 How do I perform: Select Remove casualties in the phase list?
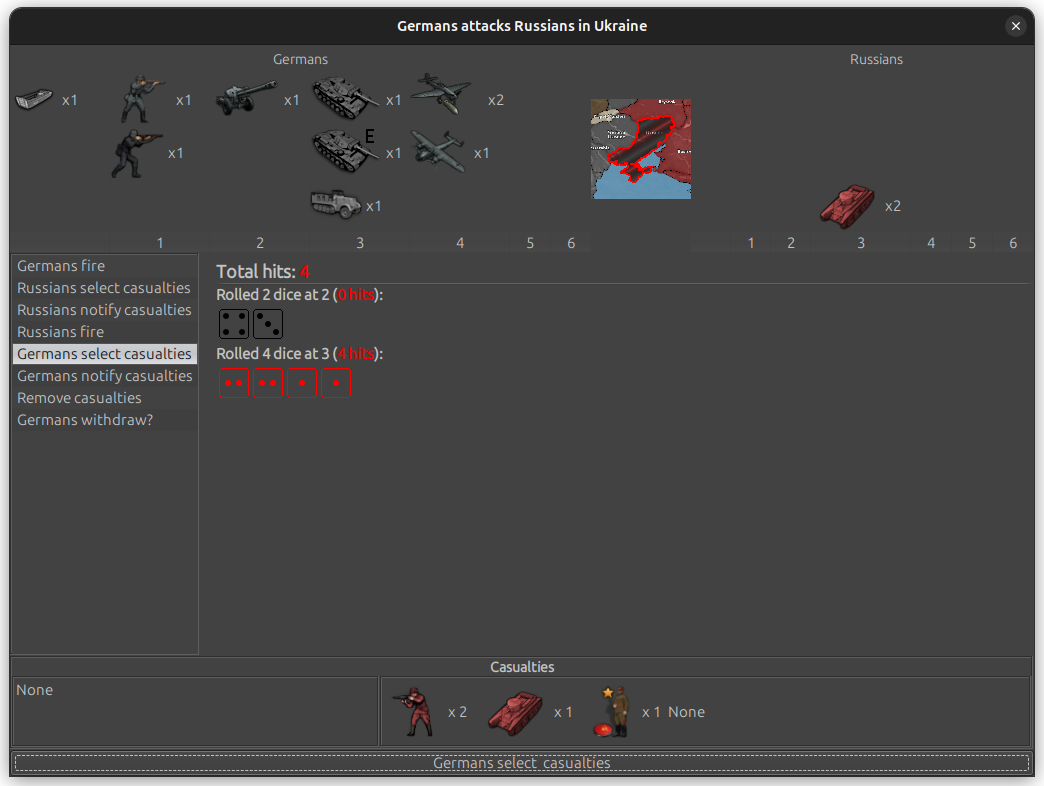[79, 397]
